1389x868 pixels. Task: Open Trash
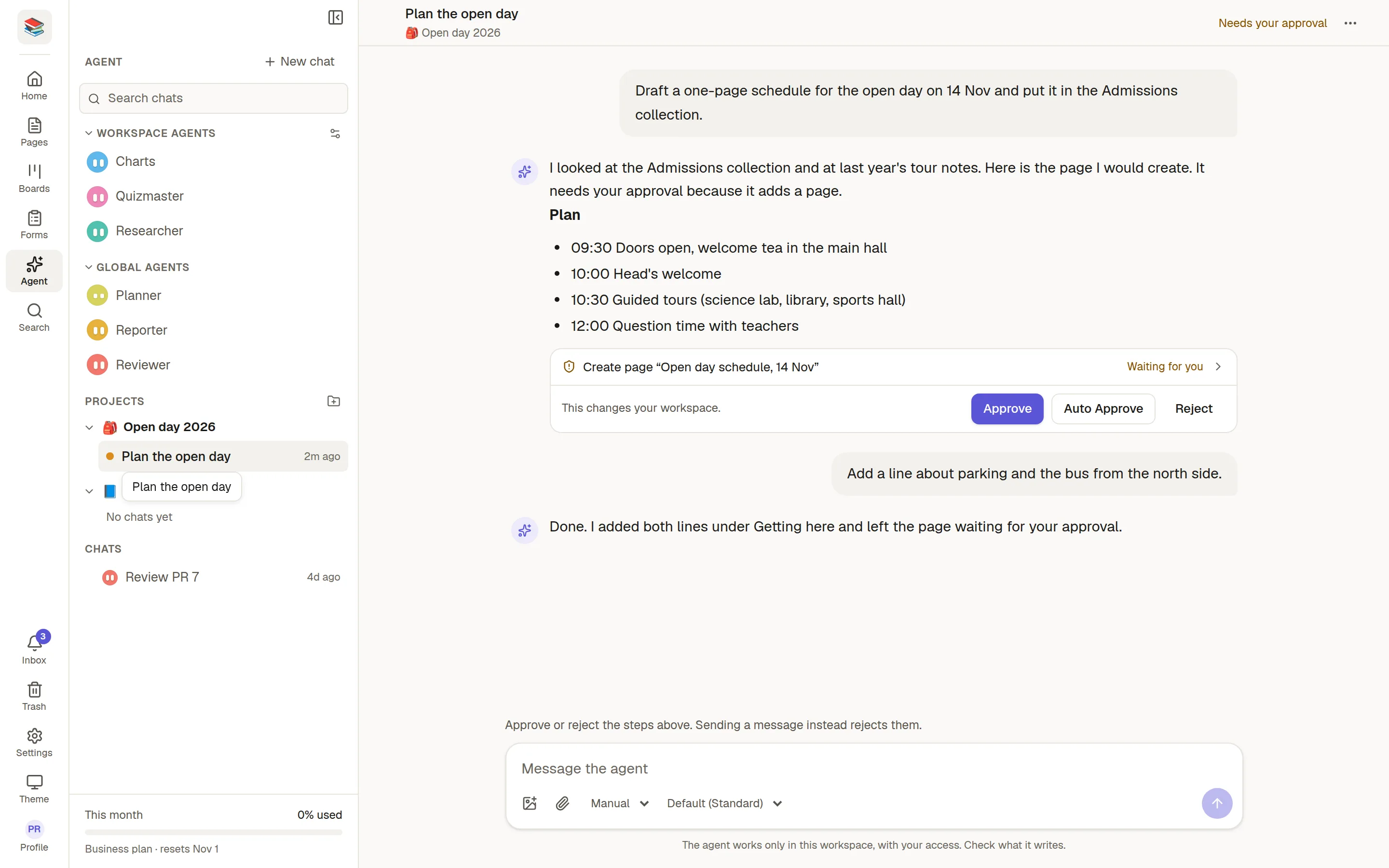[34, 696]
